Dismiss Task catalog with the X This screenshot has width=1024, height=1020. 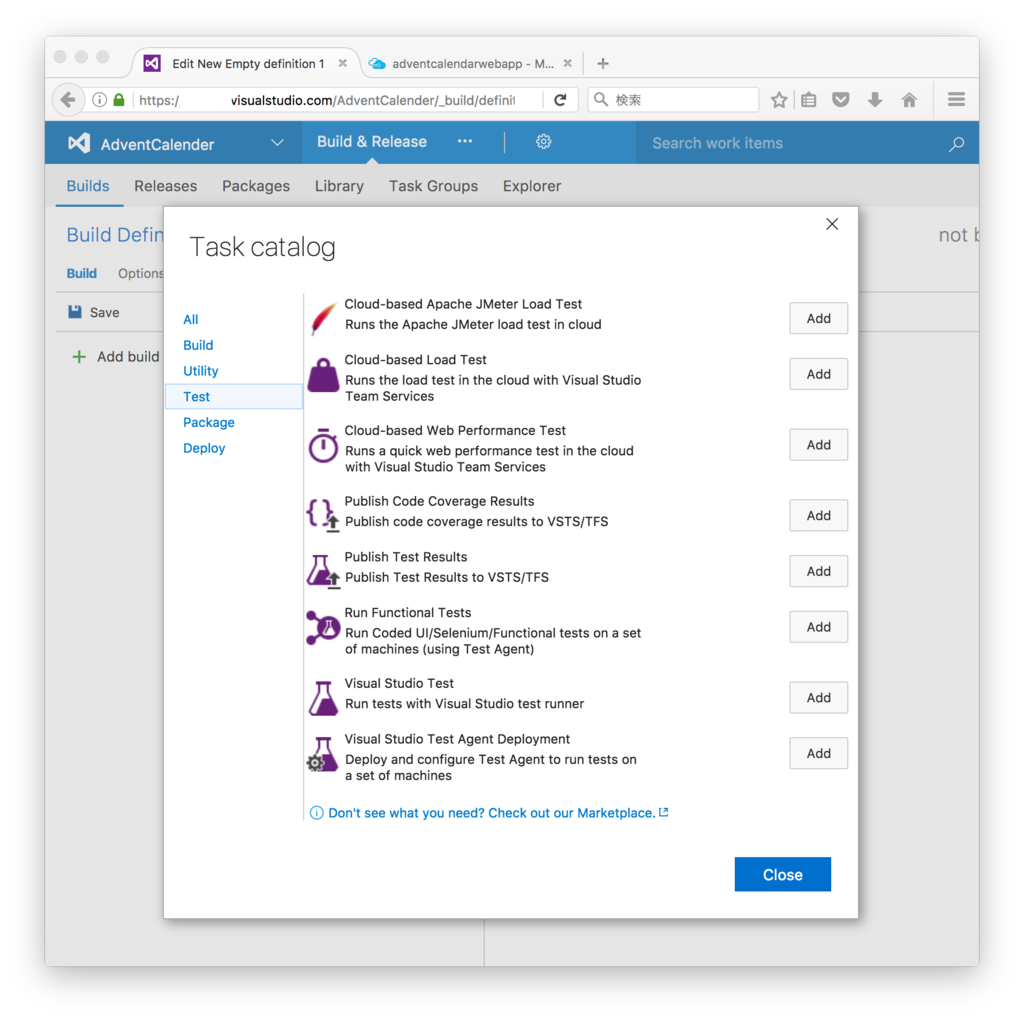coord(832,224)
